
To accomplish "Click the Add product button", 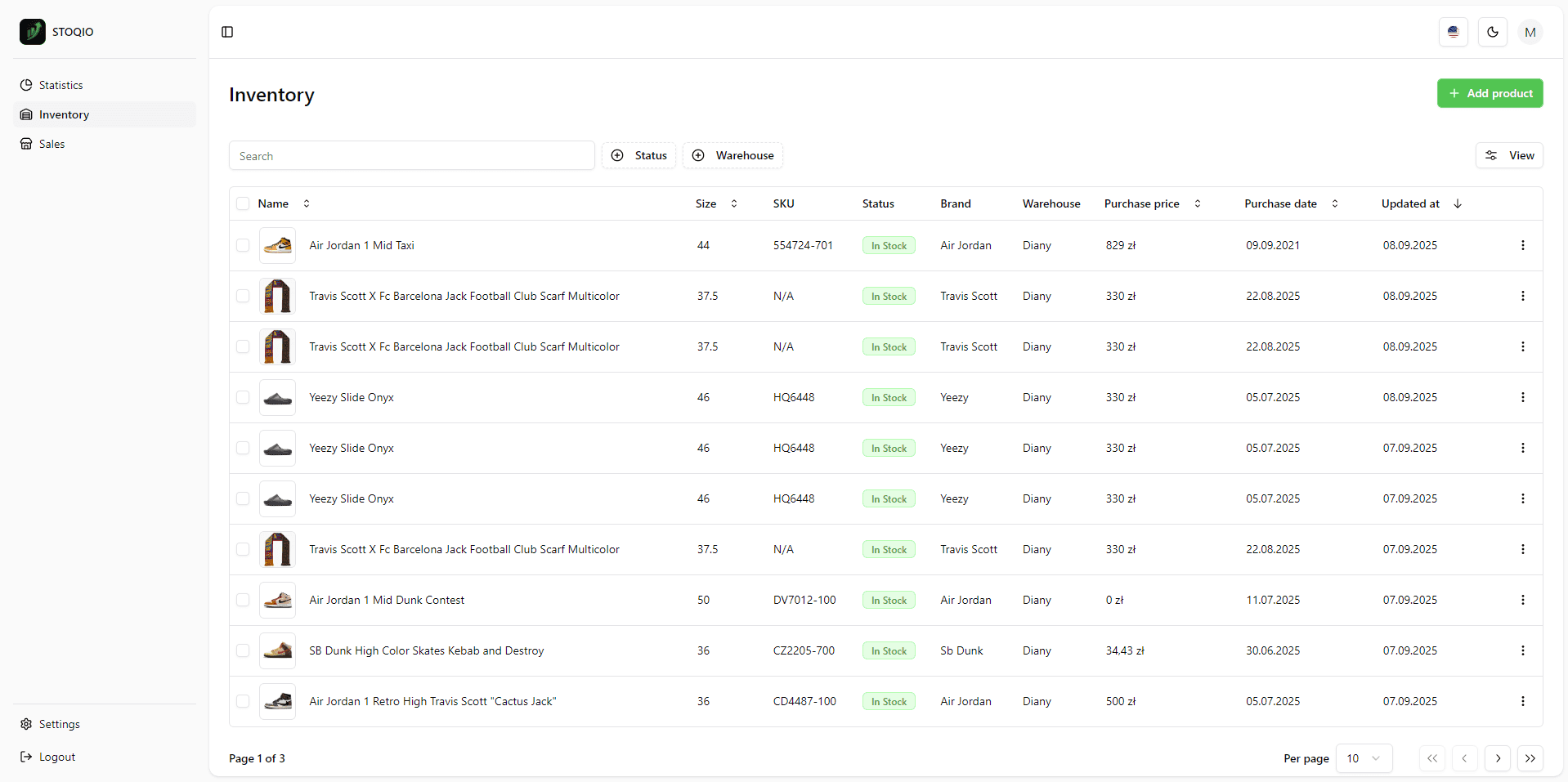I will [1489, 93].
